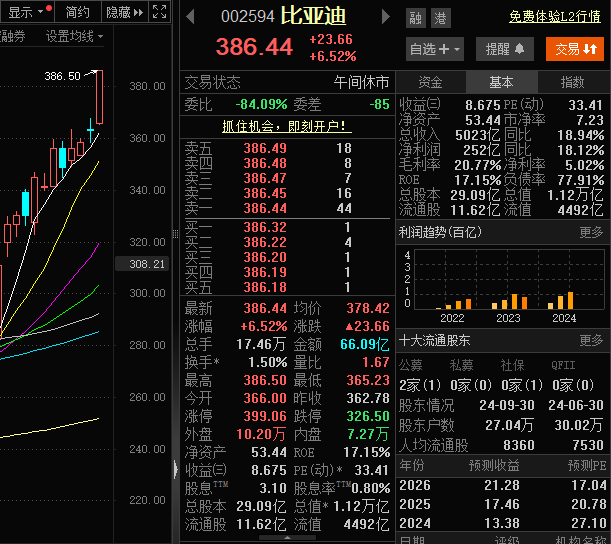Click the 2024 group in profit trend chart
This screenshot has height=544, width=611.
[x=561, y=301]
